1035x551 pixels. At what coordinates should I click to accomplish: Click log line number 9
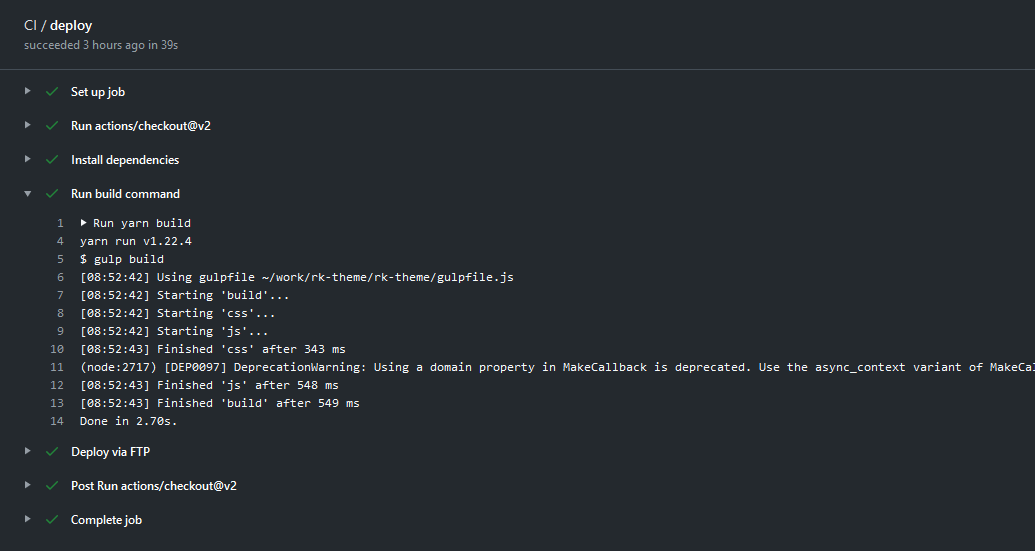(x=60, y=331)
